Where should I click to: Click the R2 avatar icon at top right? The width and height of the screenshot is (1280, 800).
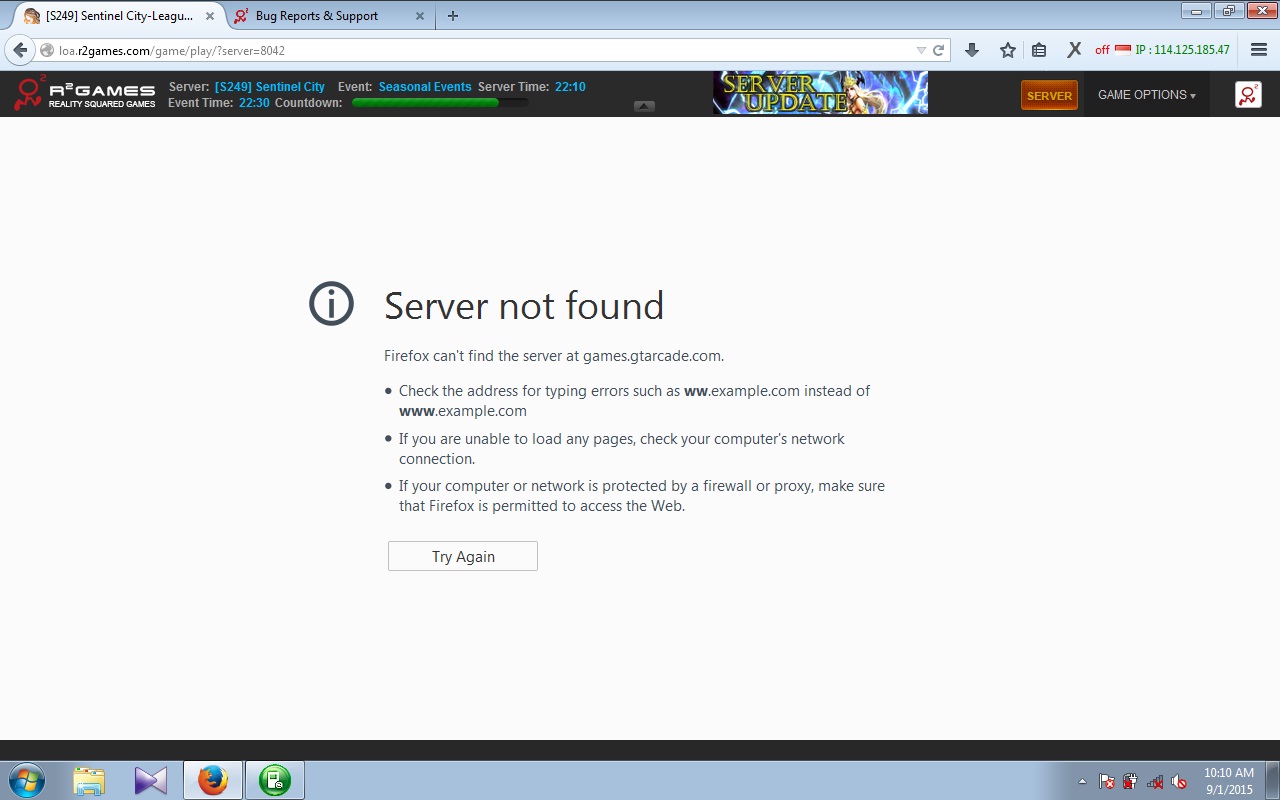coord(1247,95)
